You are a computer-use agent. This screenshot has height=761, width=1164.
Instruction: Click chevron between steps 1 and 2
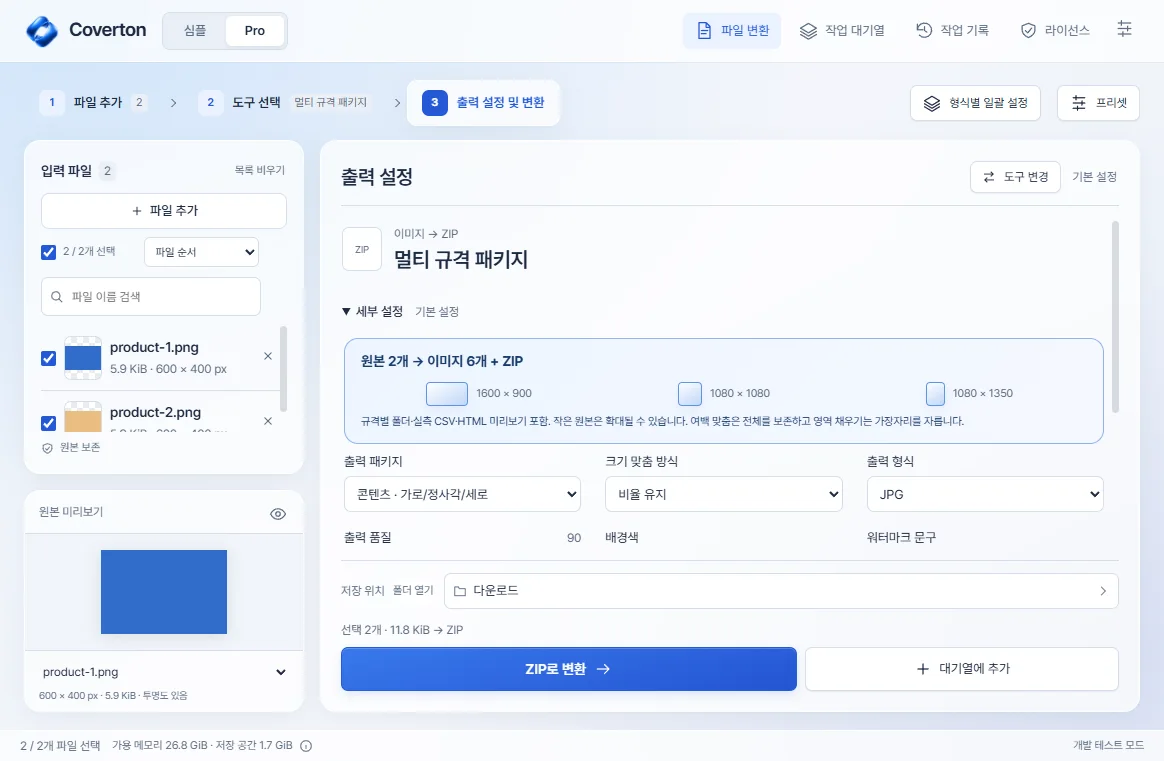[174, 103]
